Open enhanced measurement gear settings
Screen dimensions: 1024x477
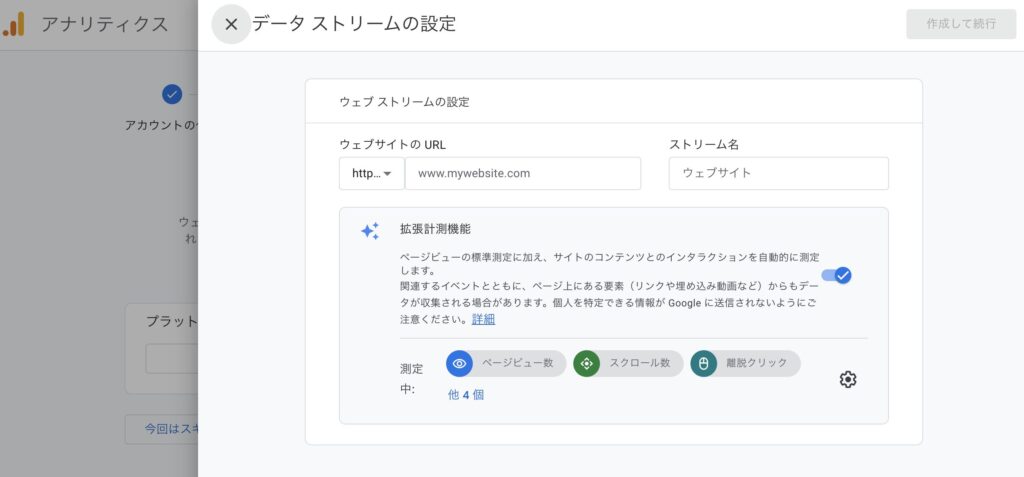[x=848, y=379]
